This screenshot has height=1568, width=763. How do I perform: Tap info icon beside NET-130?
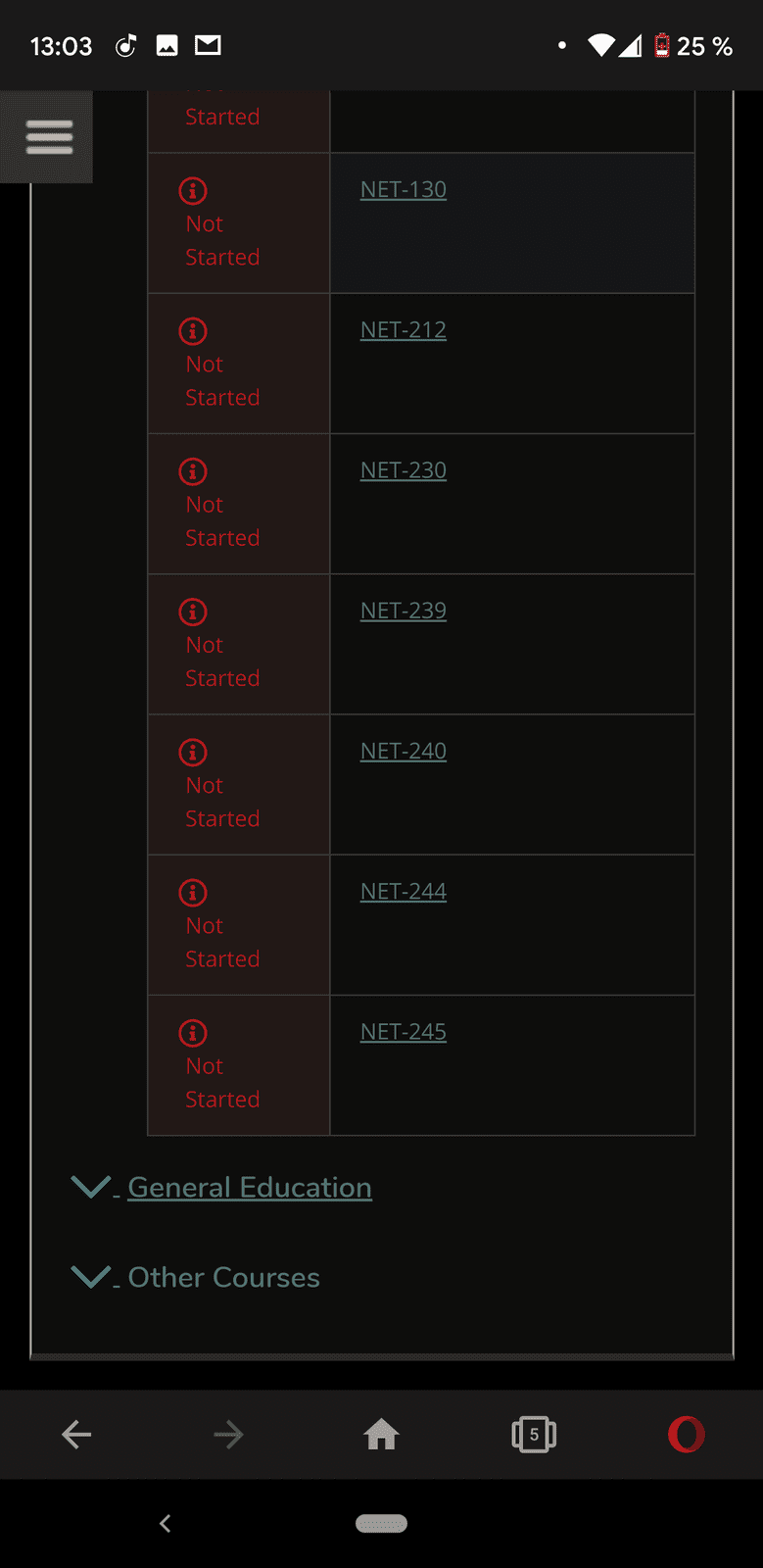click(x=193, y=191)
